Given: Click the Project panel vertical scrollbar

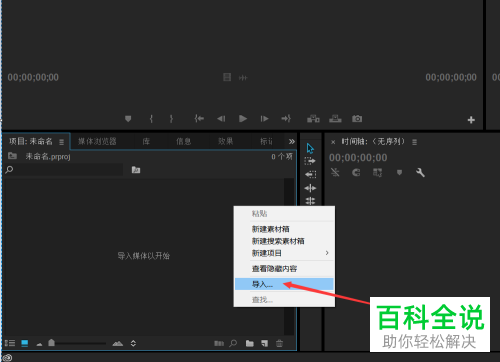Looking at the screenshot, I should click(x=289, y=257).
